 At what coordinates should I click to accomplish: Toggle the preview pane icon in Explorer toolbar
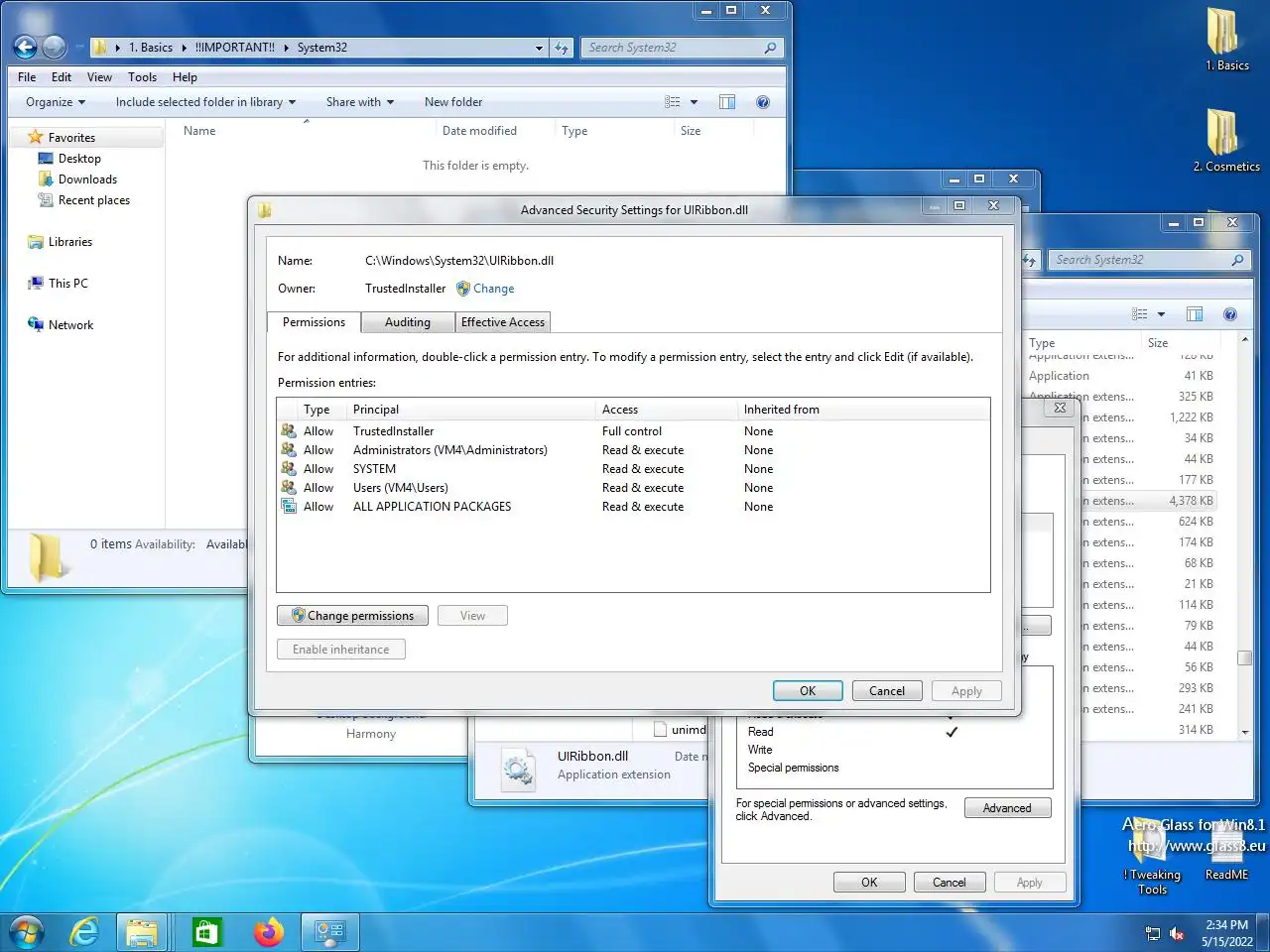click(727, 102)
